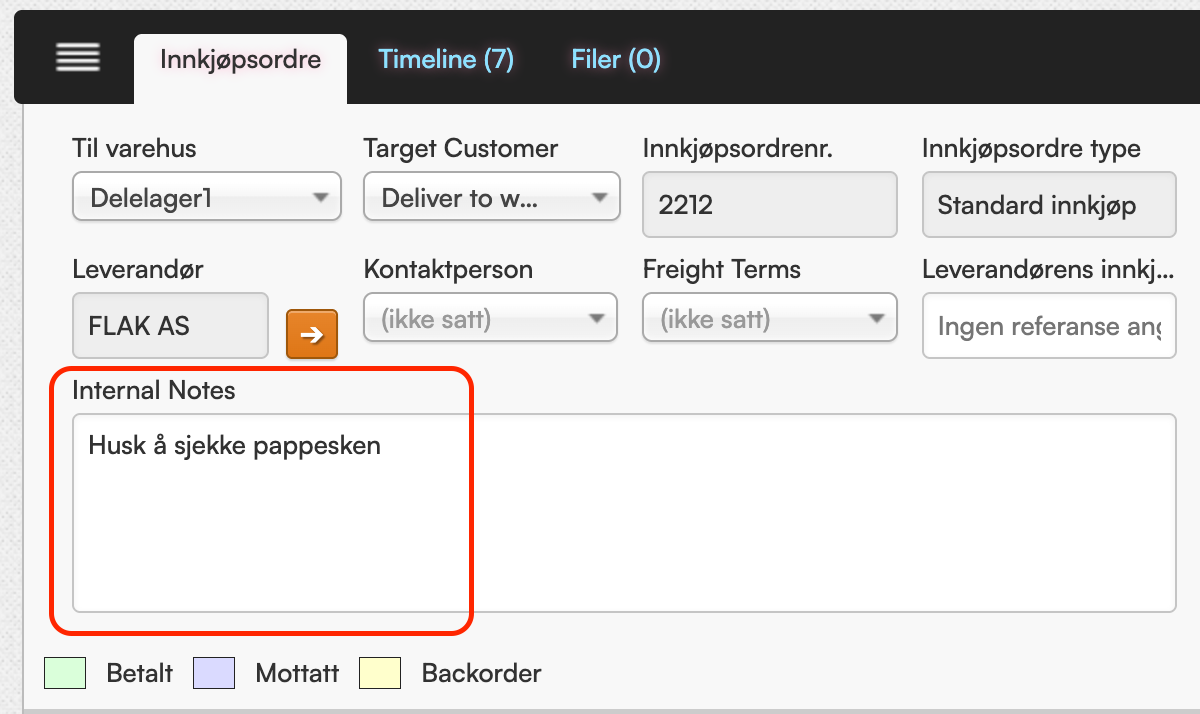Open the Freight Terms dropdown
Image resolution: width=1200 pixels, height=714 pixels.
pos(770,321)
